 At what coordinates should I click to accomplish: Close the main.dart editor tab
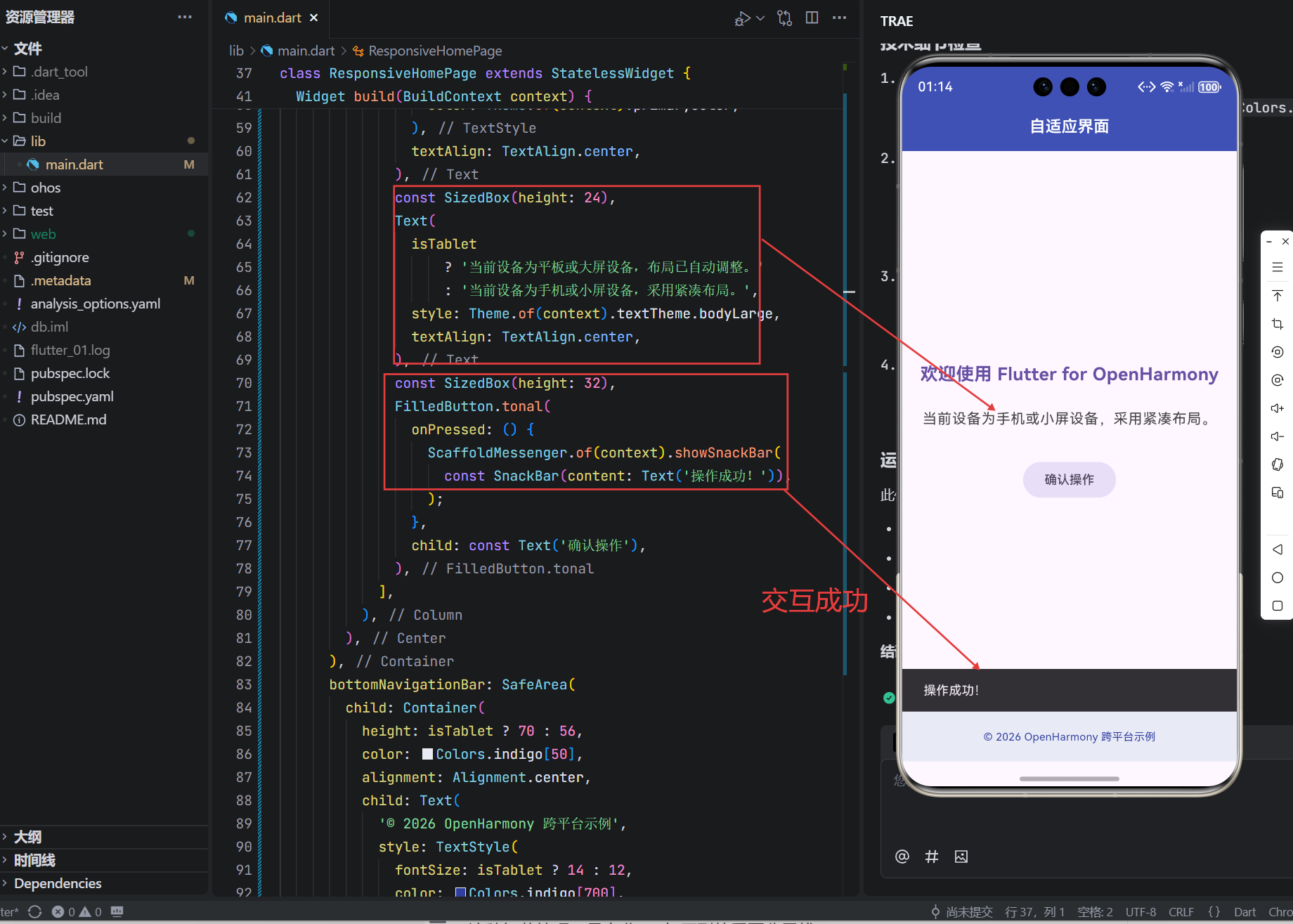pyautogui.click(x=314, y=18)
